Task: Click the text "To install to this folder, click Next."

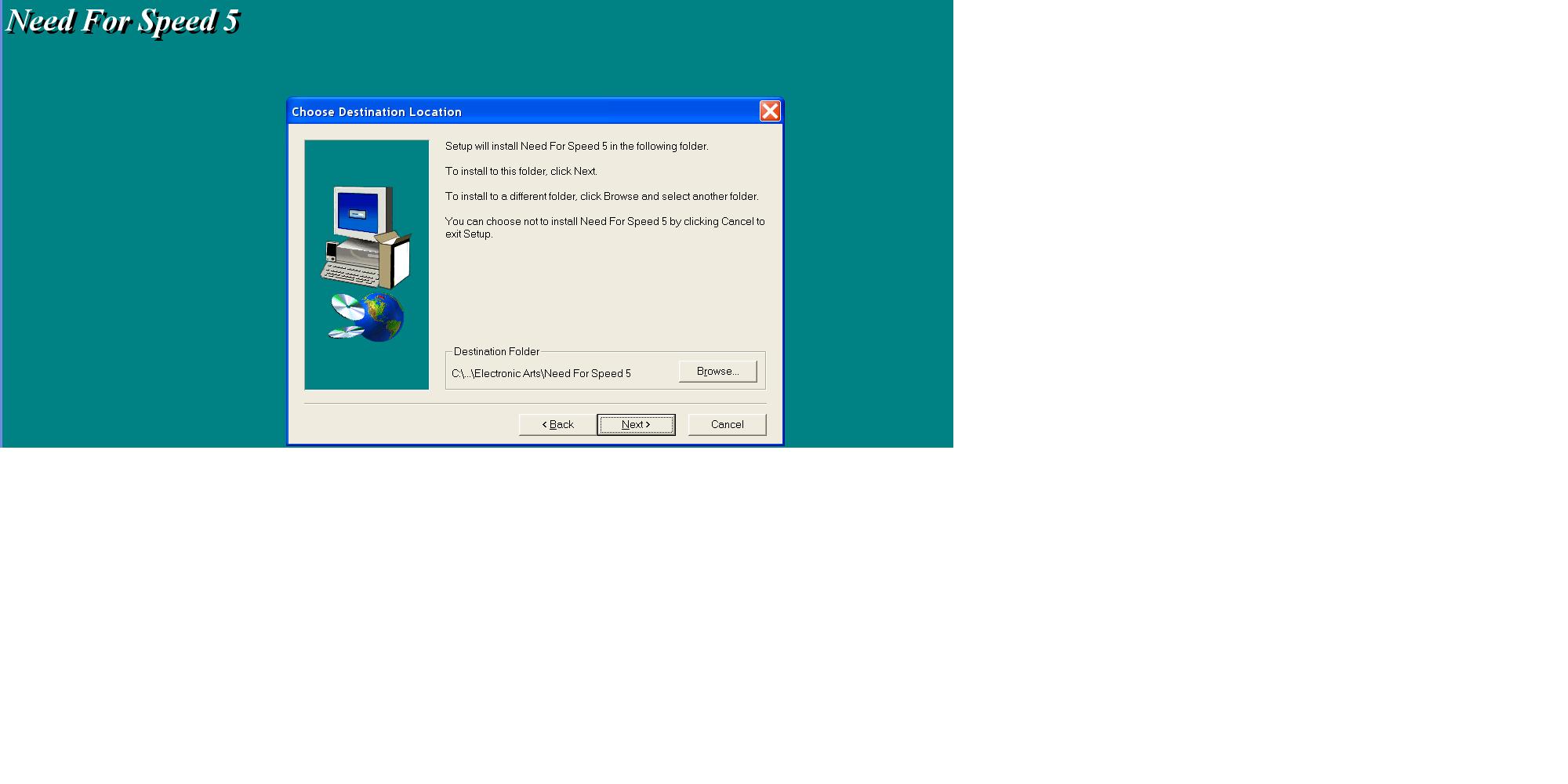Action: tap(521, 172)
